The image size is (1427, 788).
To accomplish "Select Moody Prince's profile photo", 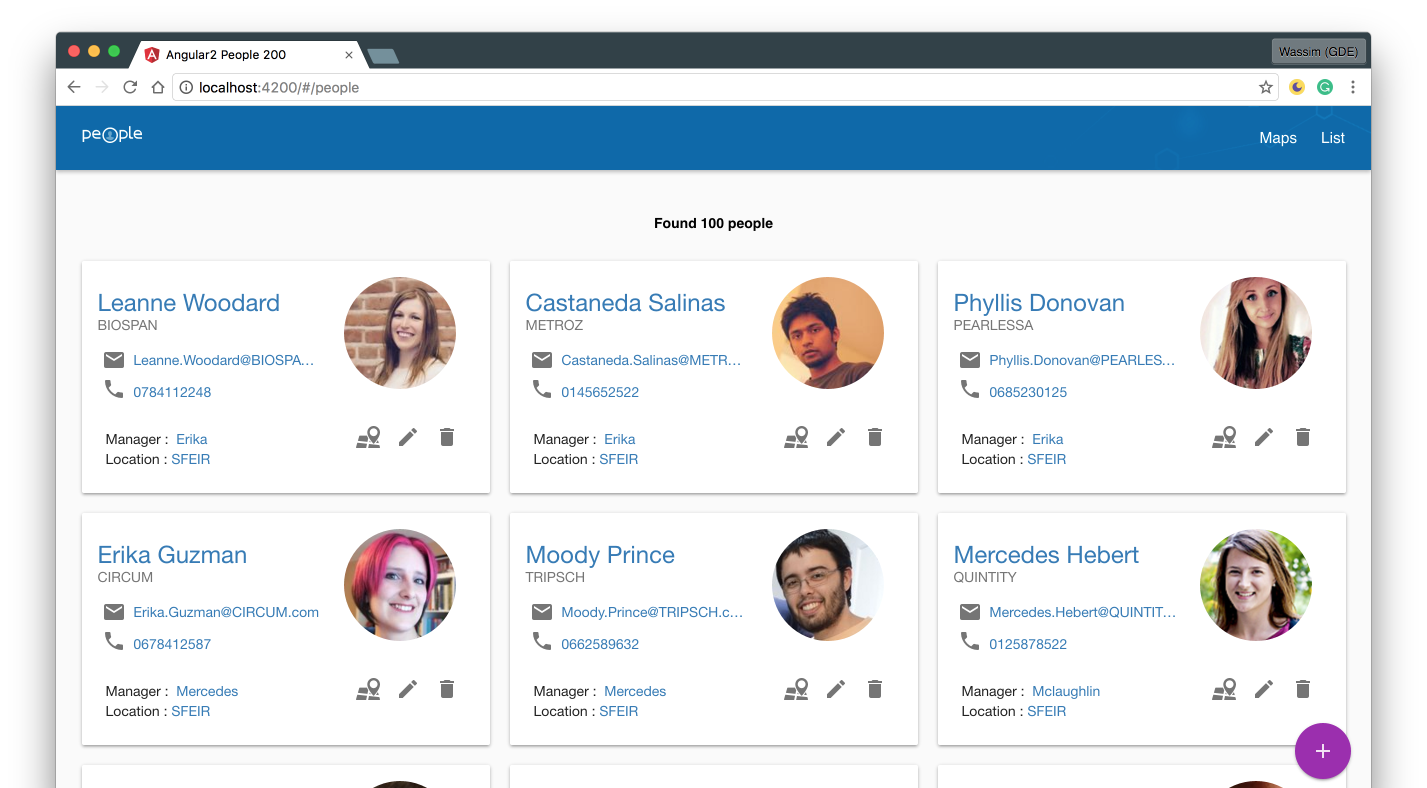I will [827, 585].
